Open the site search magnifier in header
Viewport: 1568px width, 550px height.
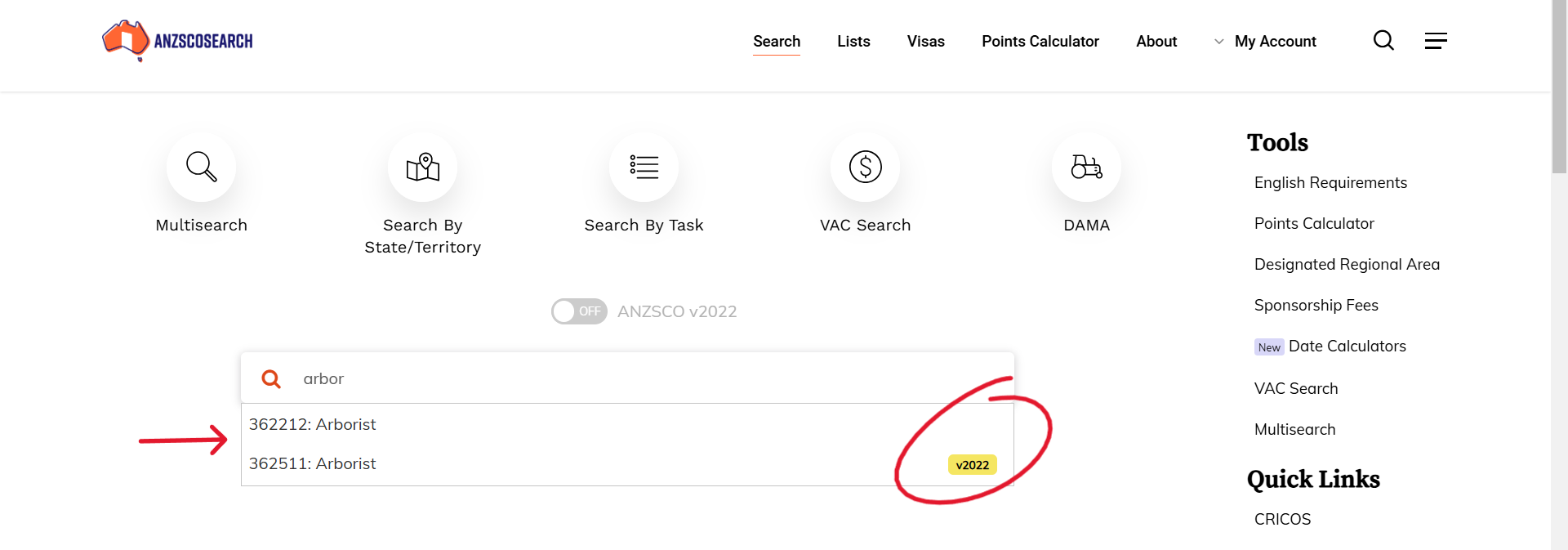pos(1383,41)
